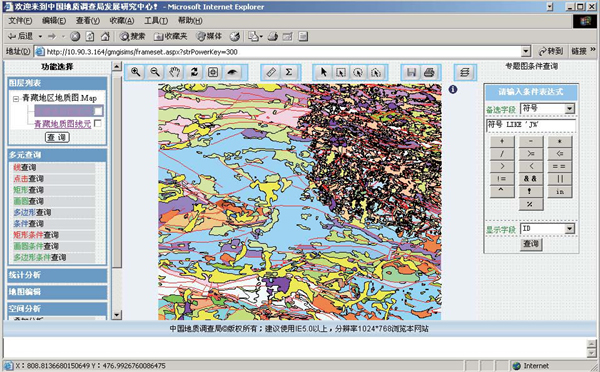600x372 pixels.
Task: Toggle the highlighted first layer checkbox
Action: pyautogui.click(x=98, y=111)
